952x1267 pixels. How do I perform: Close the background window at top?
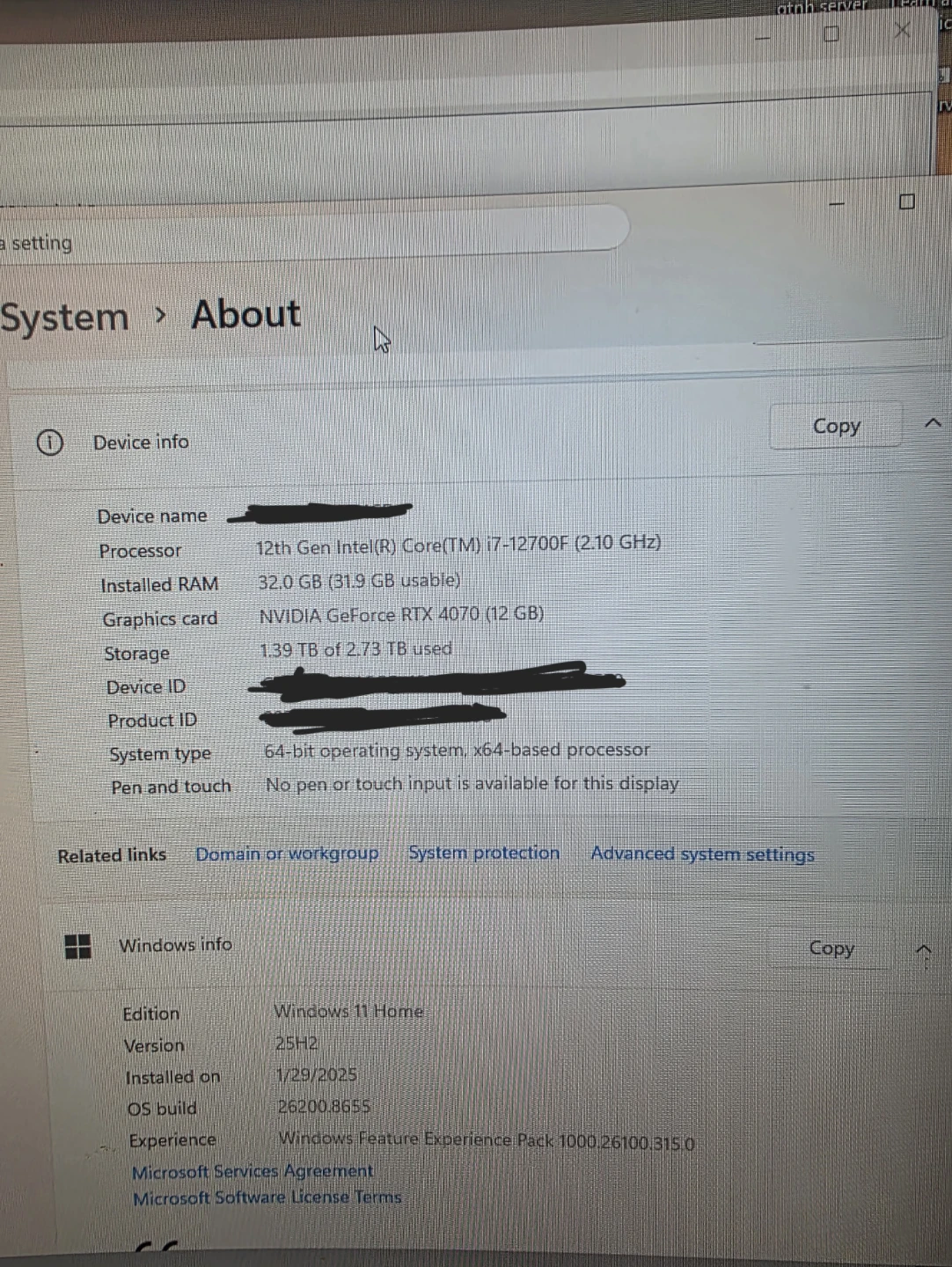click(902, 31)
